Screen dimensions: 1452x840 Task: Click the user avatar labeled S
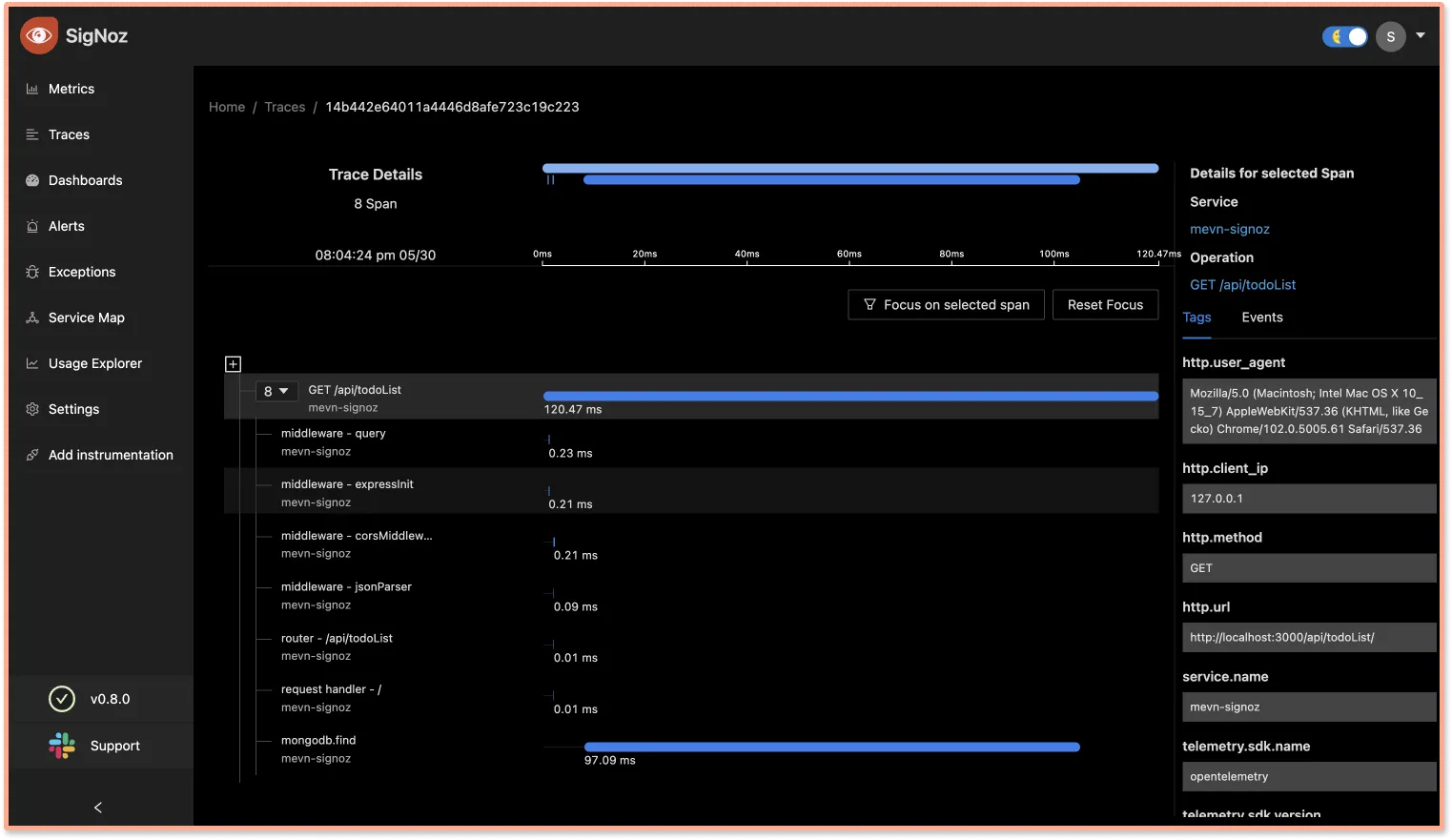1391,36
